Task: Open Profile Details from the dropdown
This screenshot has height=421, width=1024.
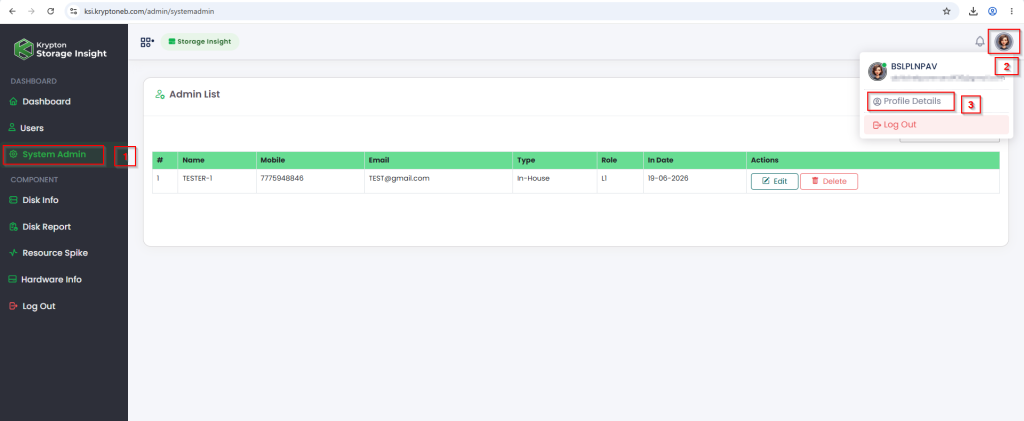Action: click(x=912, y=101)
